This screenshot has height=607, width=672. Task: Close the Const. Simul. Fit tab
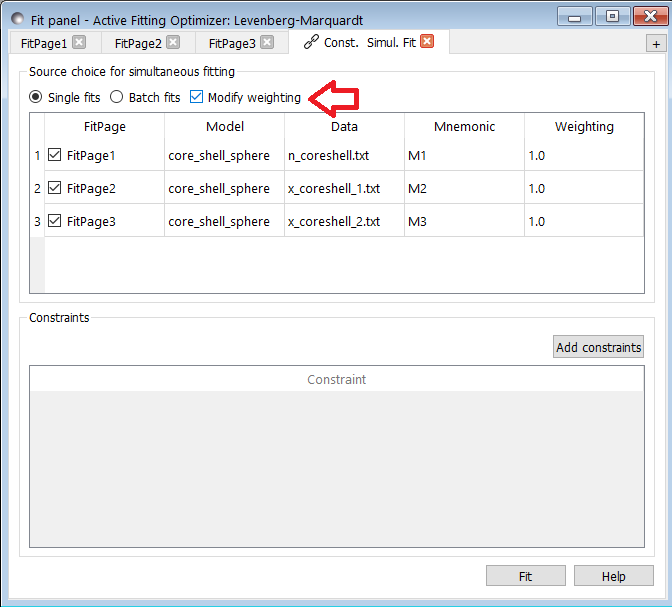427,42
